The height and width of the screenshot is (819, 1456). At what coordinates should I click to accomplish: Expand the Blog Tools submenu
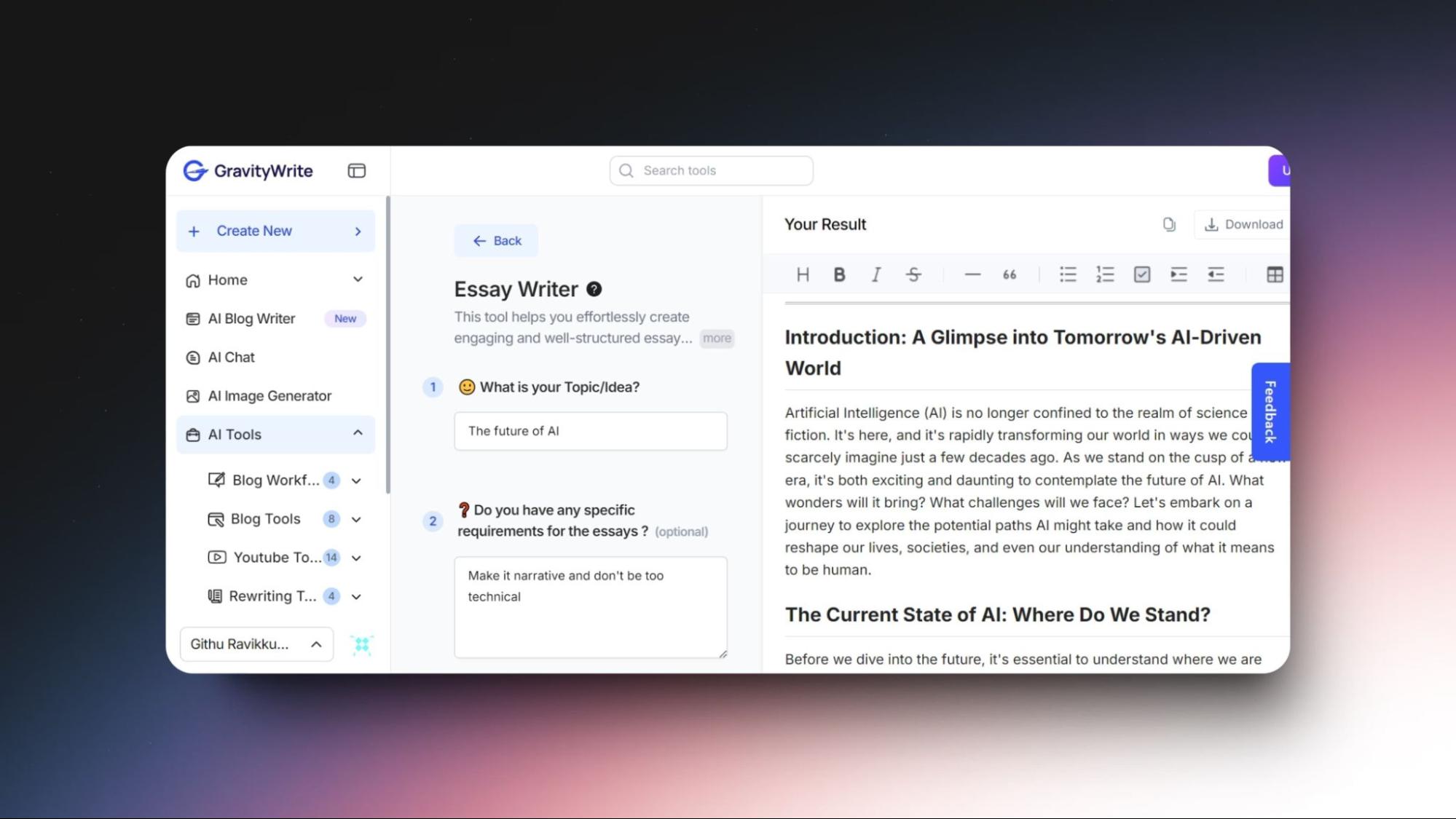click(357, 518)
